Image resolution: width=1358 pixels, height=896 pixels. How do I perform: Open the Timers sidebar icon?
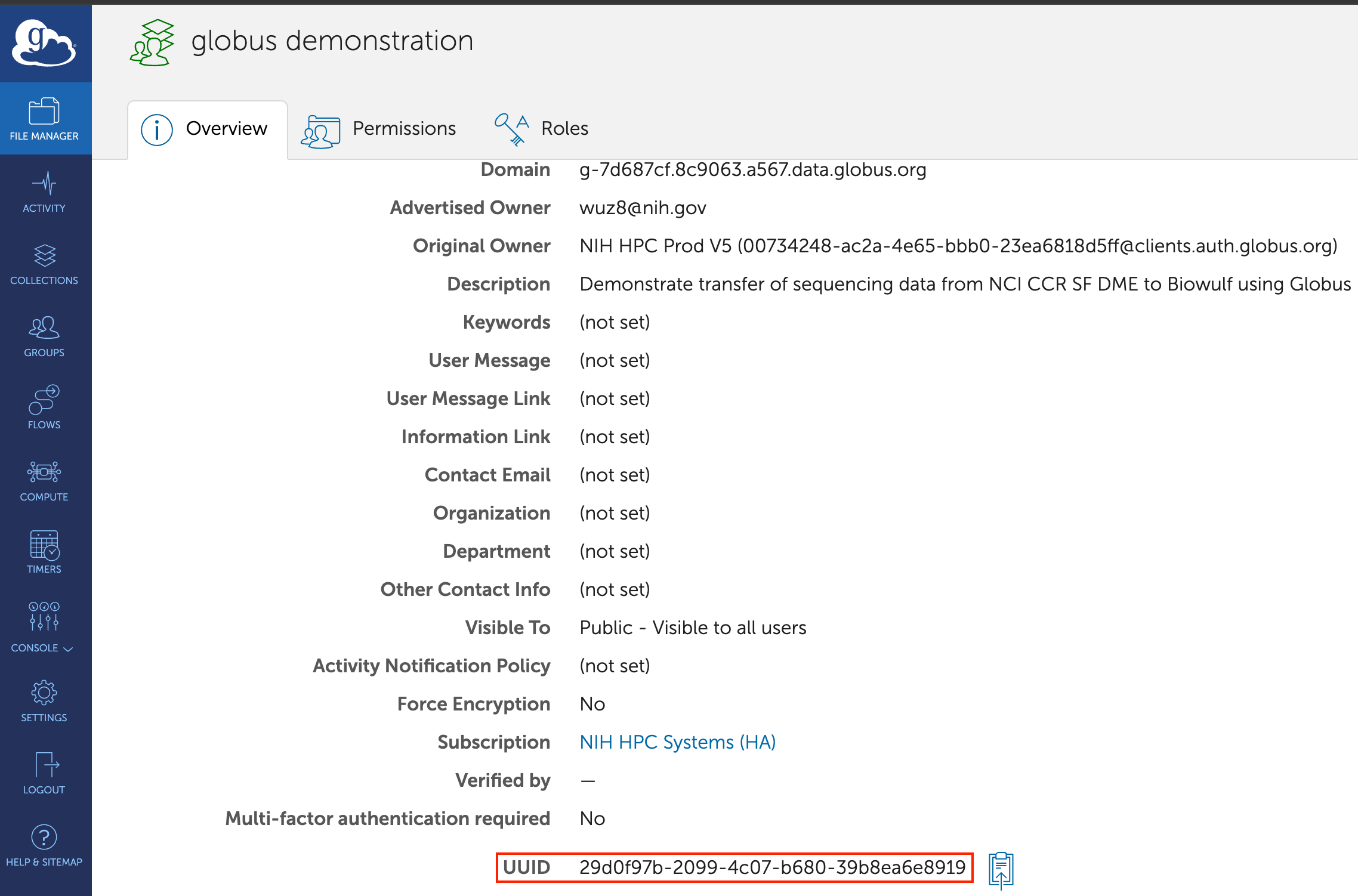click(44, 552)
